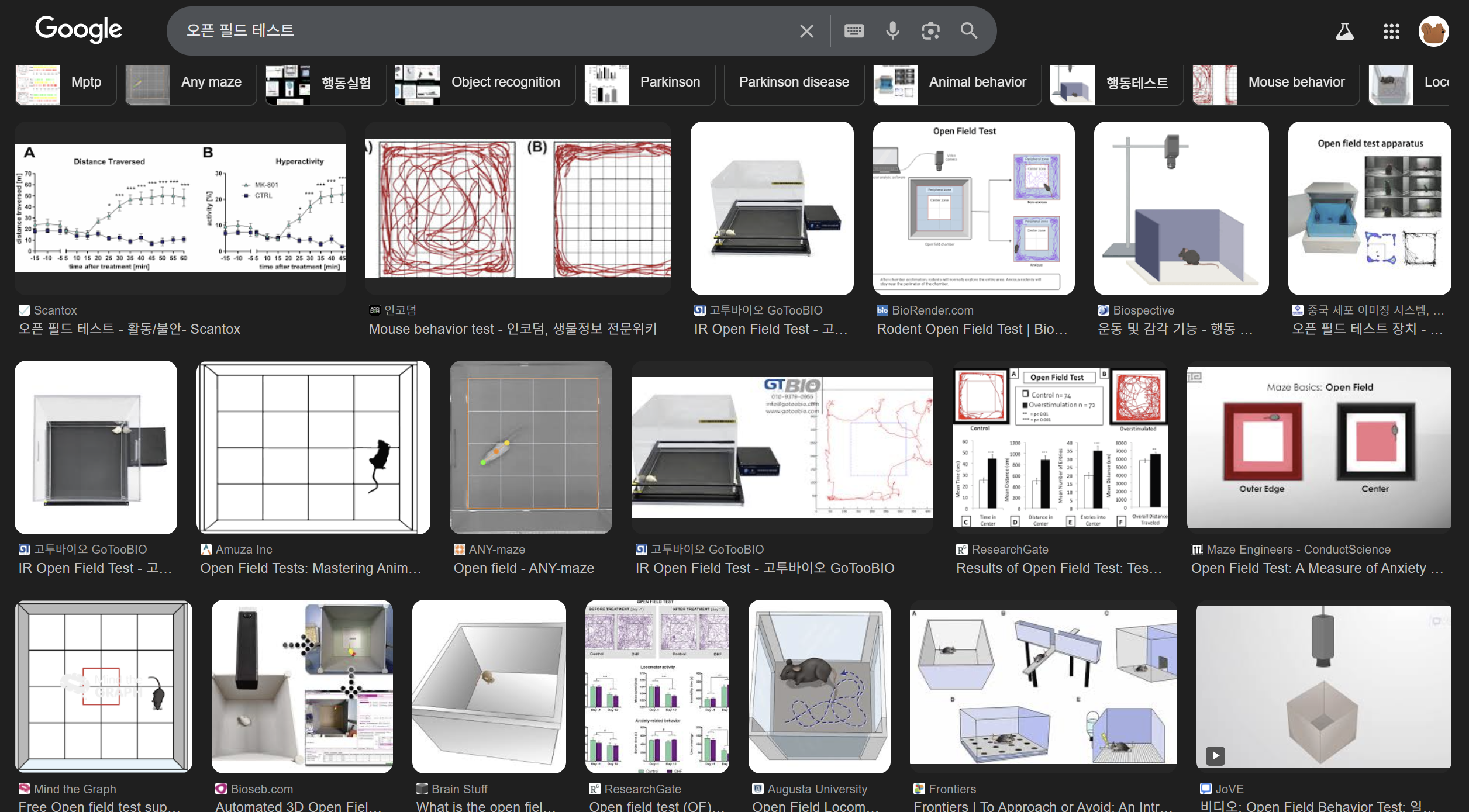The height and width of the screenshot is (812, 1469).
Task: Open Amuza Inc grid mouse thumbnail
Action: [x=313, y=447]
